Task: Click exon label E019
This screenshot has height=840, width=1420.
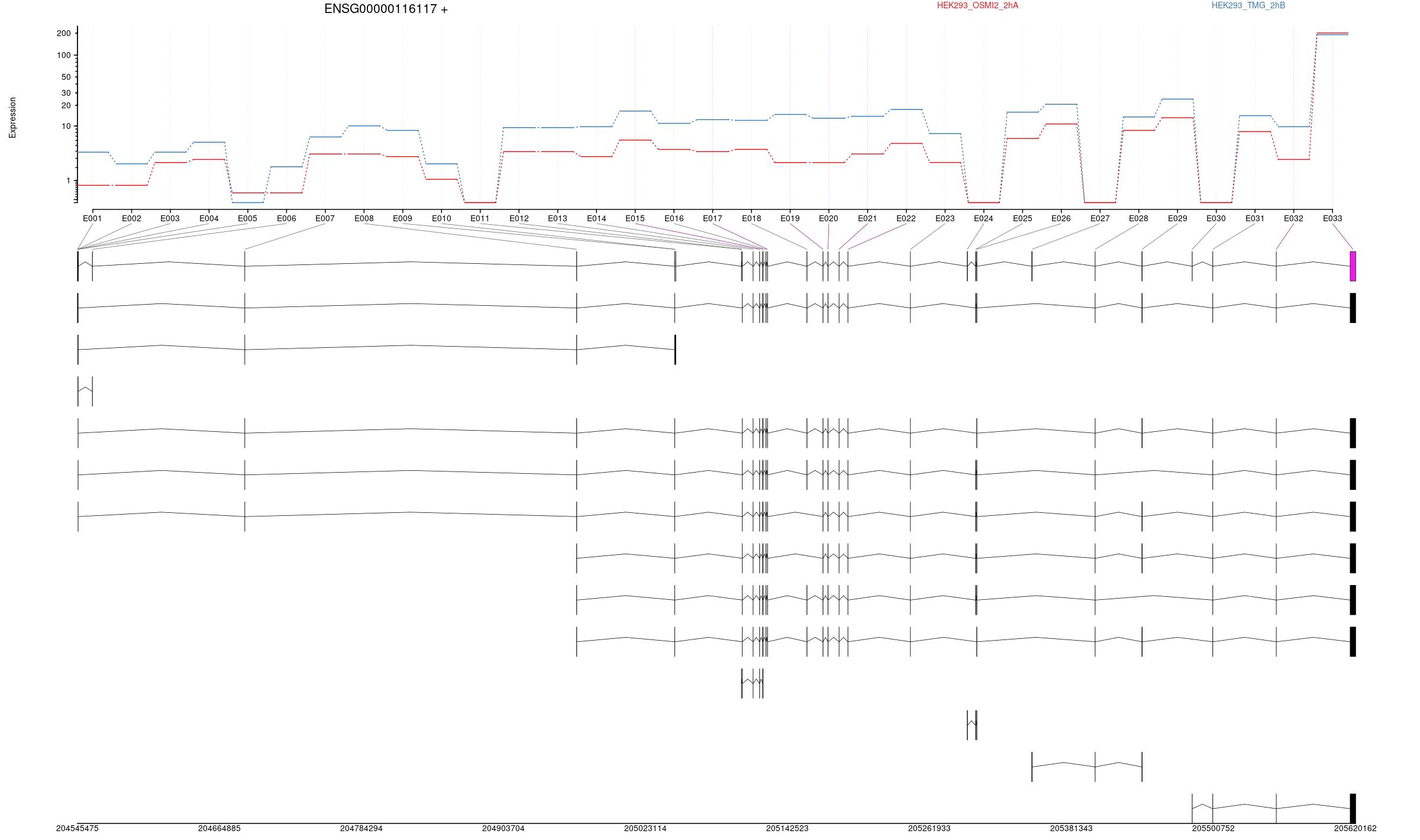Action: pyautogui.click(x=790, y=218)
